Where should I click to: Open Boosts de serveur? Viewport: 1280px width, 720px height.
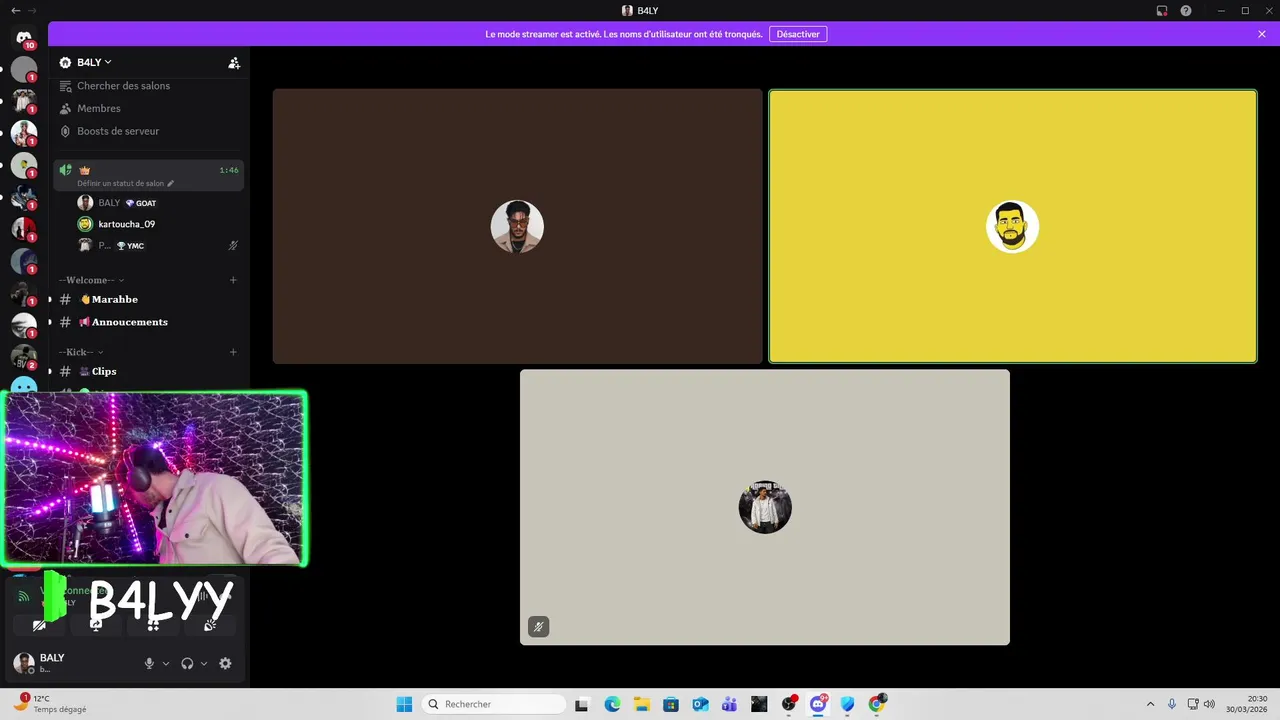[117, 131]
